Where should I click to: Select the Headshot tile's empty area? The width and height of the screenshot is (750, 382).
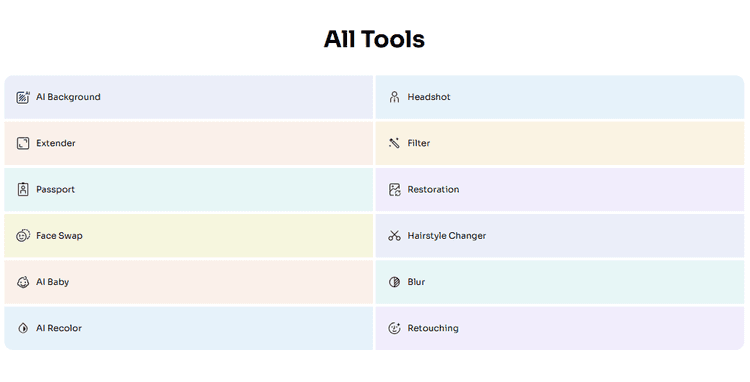coord(597,97)
